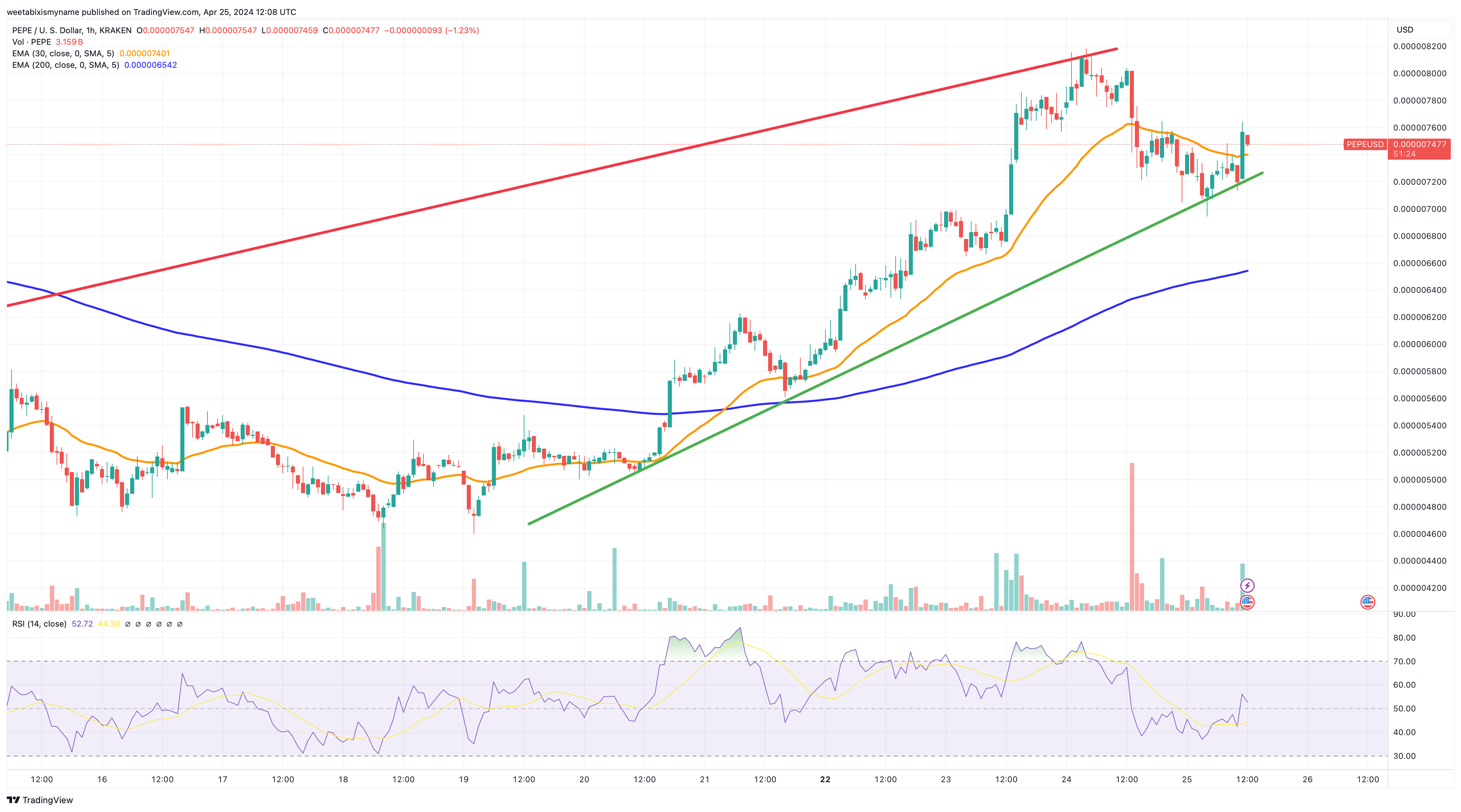This screenshot has height=812, width=1461.
Task: Click the purple lightning bolt event icon
Action: (1248, 586)
